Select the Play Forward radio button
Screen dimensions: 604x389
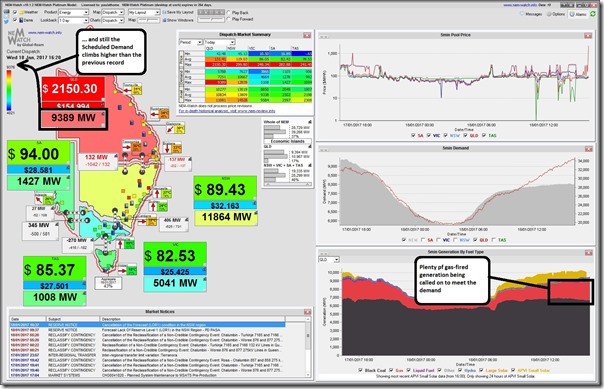coord(228,19)
